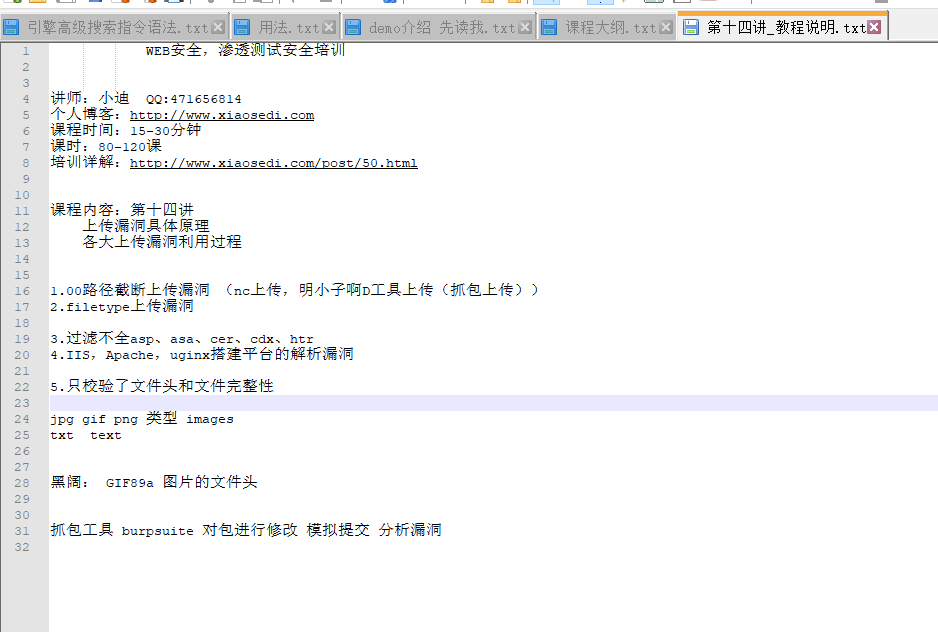938x632 pixels.
Task: Click the file icon on demo介绍 先读我.txt tab
Action: (352, 29)
